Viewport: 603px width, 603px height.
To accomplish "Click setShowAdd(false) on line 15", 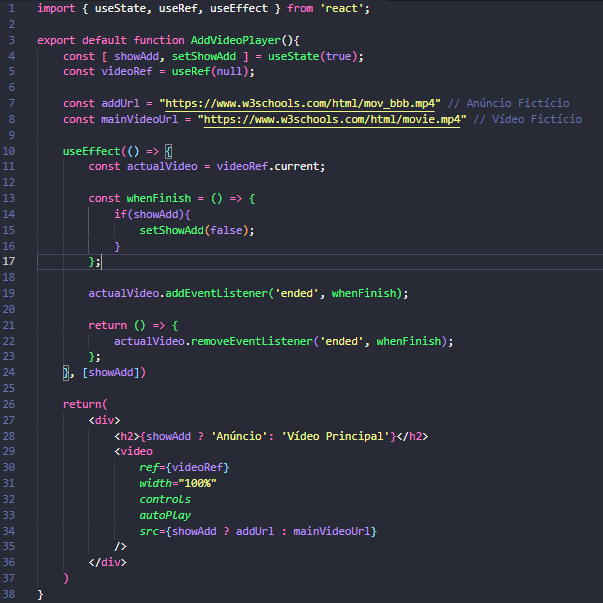I will 194,230.
